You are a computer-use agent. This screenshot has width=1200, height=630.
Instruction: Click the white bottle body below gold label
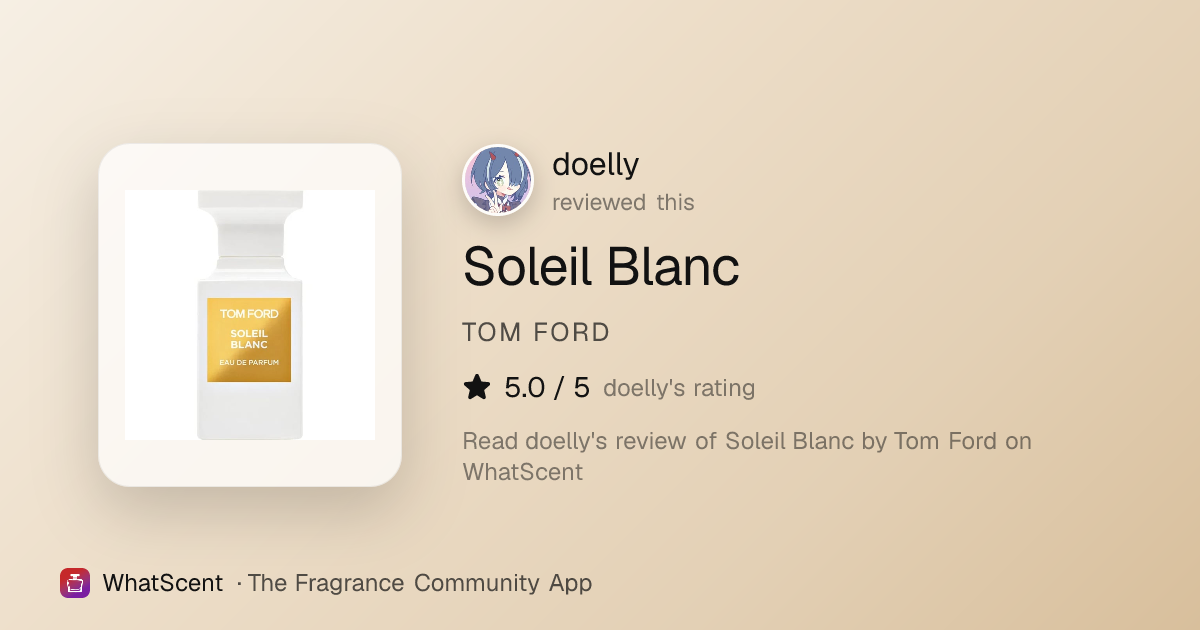[x=250, y=410]
